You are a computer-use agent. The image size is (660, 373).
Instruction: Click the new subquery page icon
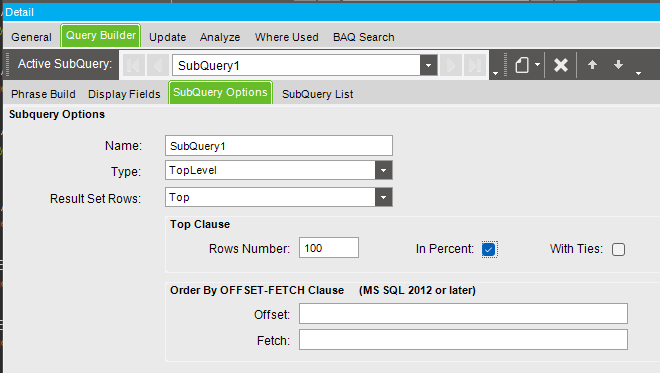click(x=522, y=65)
